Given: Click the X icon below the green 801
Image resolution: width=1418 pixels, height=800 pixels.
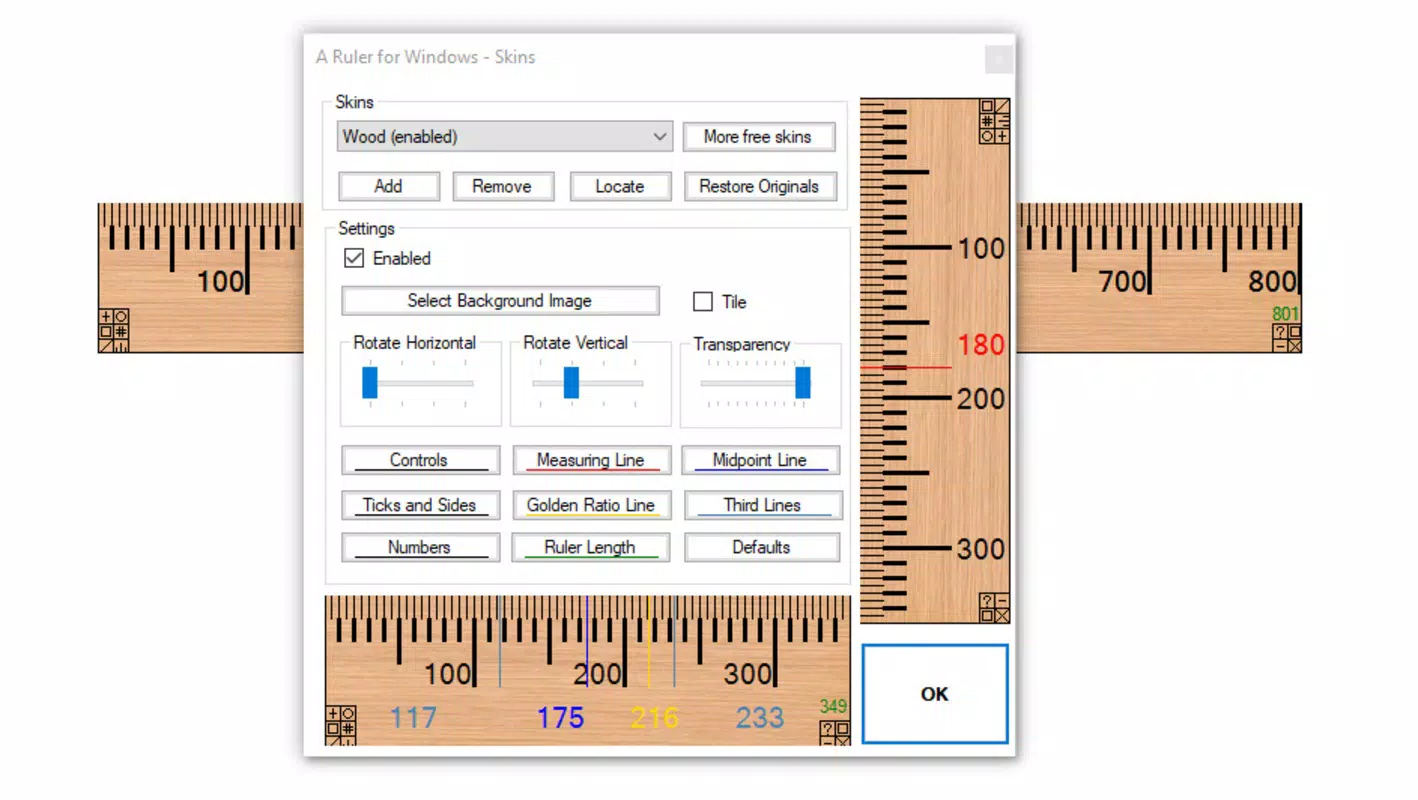Looking at the screenshot, I should 1295,346.
